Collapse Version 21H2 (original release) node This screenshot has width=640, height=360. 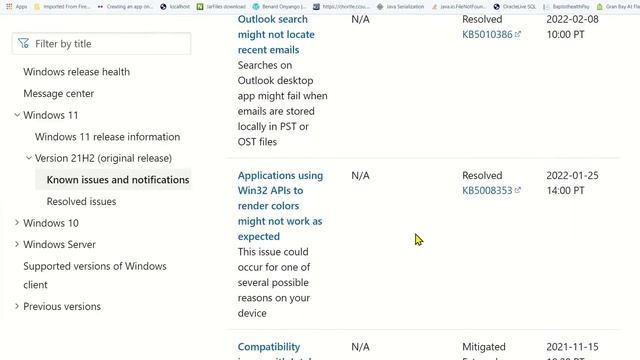coord(29,158)
